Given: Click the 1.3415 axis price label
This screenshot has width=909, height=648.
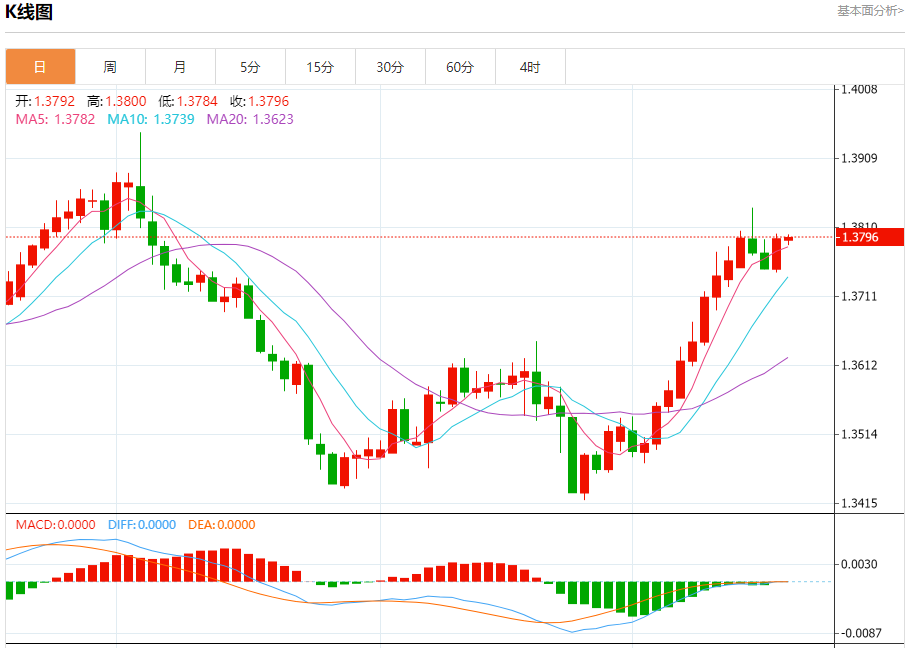Looking at the screenshot, I should [x=859, y=503].
